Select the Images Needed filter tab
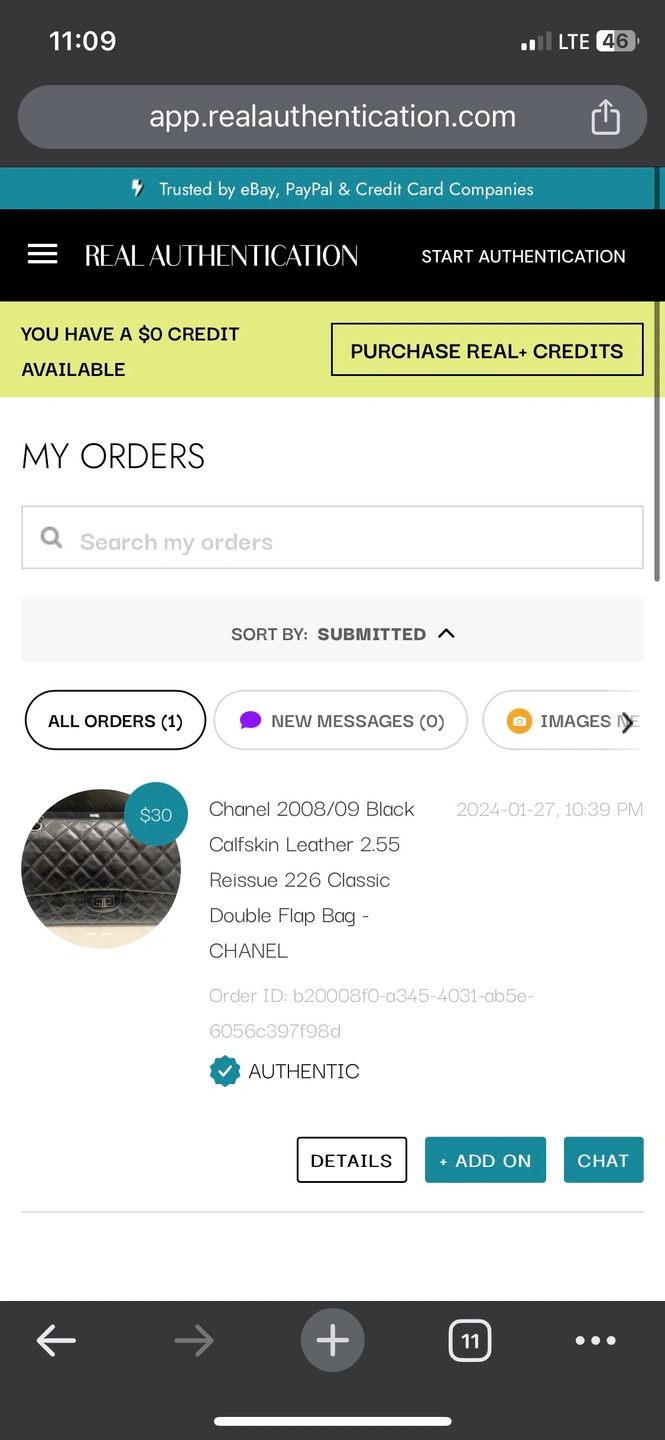Viewport: 665px width, 1440px height. click(x=565, y=721)
